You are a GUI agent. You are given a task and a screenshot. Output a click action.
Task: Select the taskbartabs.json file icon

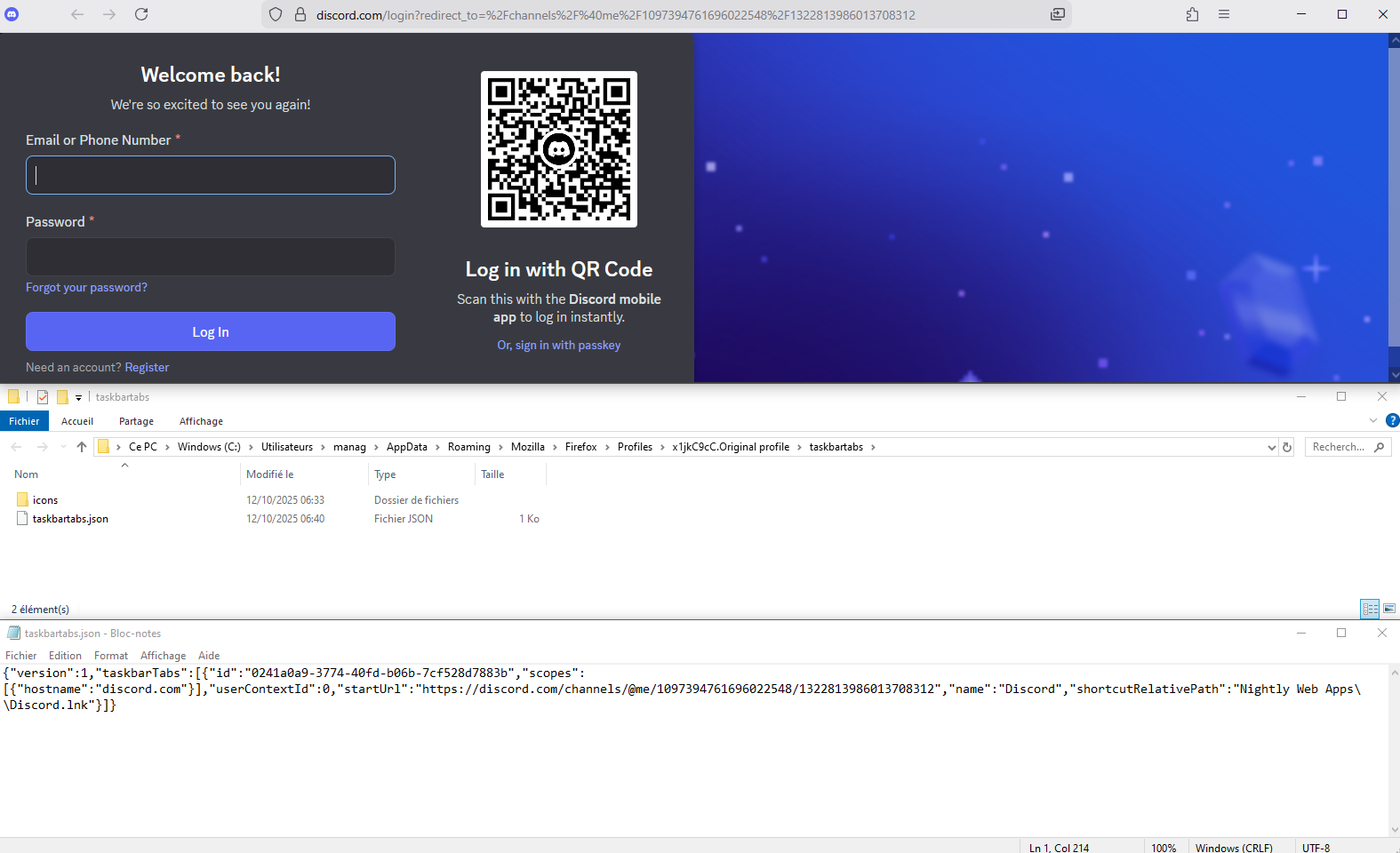click(x=22, y=519)
